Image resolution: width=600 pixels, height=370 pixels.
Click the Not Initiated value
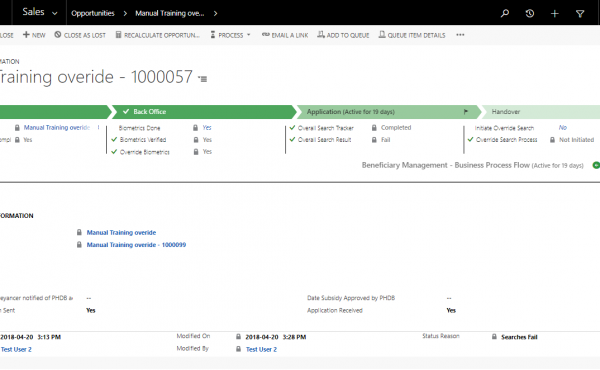[577, 140]
